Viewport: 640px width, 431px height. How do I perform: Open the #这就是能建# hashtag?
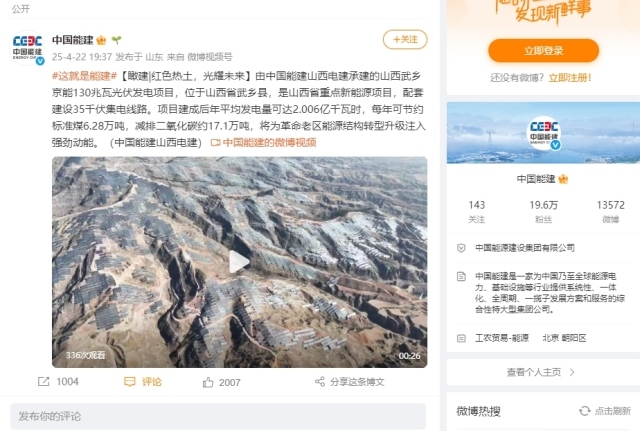point(84,76)
